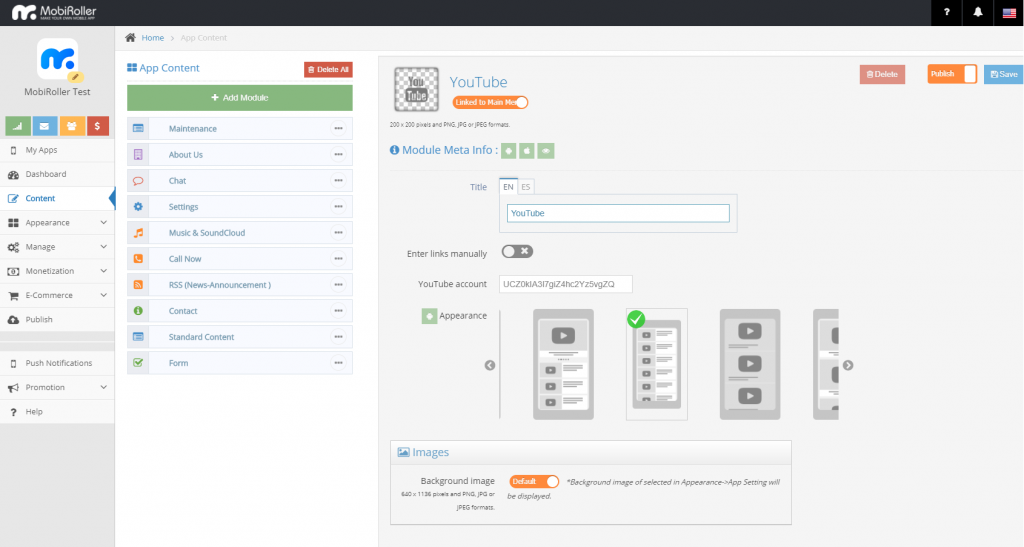Image resolution: width=1024 pixels, height=547 pixels.
Task: Open Dashboard from the sidebar
Action: [46, 174]
